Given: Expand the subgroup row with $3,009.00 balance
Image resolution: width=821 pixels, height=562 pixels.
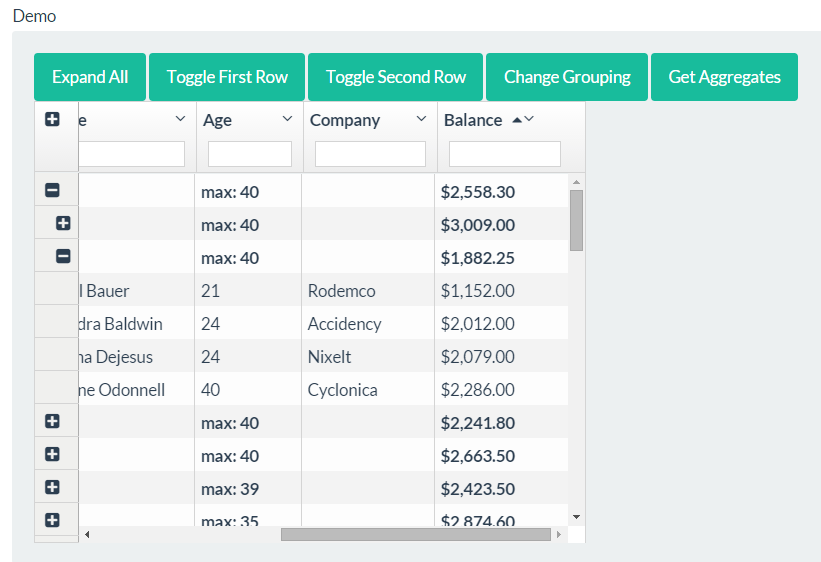Looking at the screenshot, I should click(x=63, y=223).
